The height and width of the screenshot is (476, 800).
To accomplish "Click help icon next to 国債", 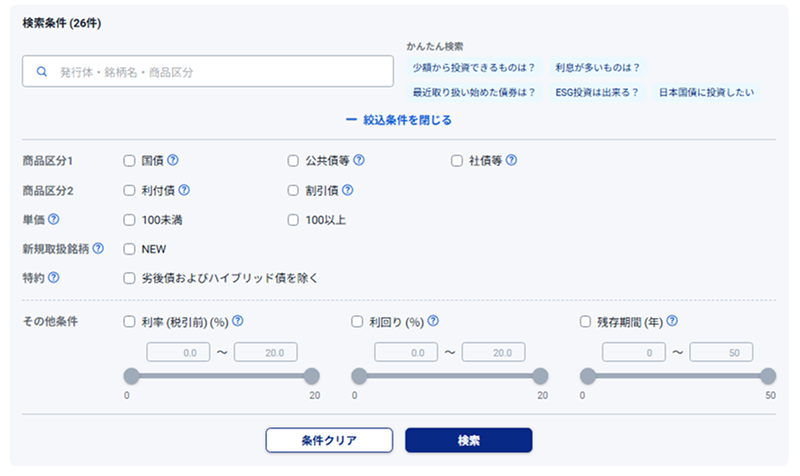I will point(173,160).
